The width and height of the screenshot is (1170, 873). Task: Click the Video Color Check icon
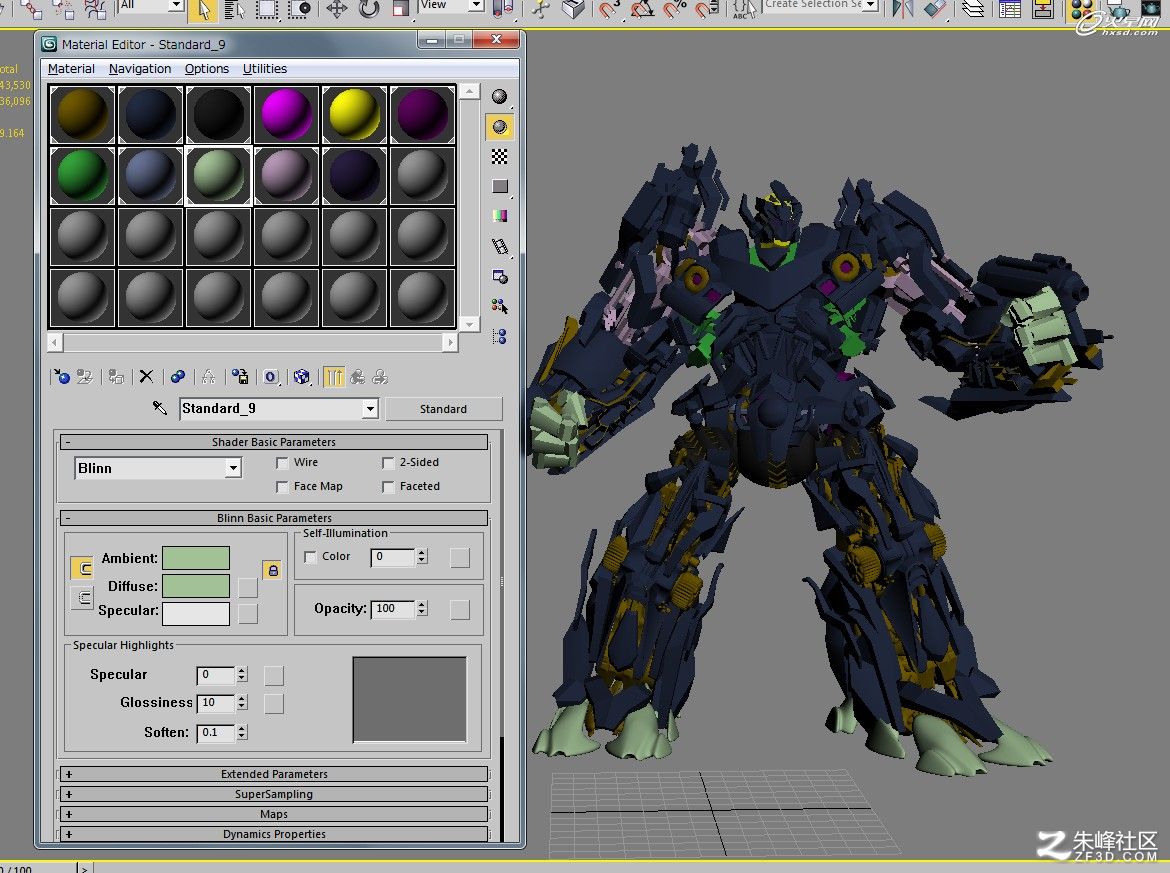500,216
